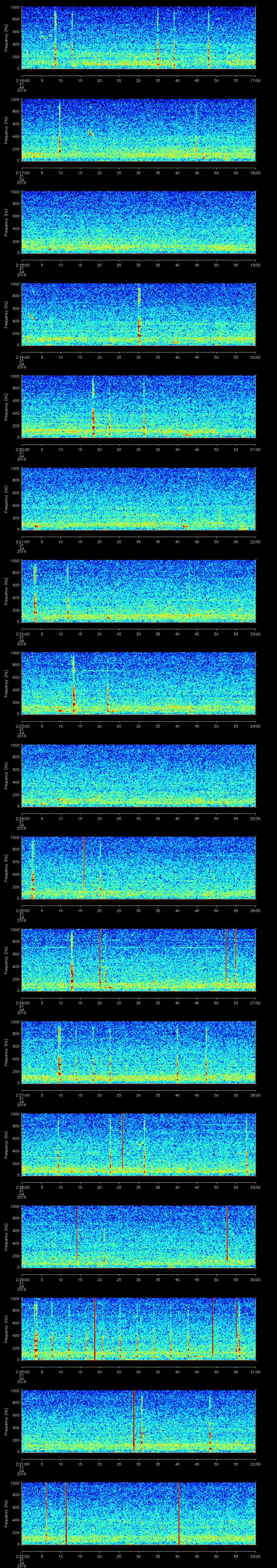277x1568 pixels.
Task: Click the 2:18:00 start time label
Action: click(22, 265)
